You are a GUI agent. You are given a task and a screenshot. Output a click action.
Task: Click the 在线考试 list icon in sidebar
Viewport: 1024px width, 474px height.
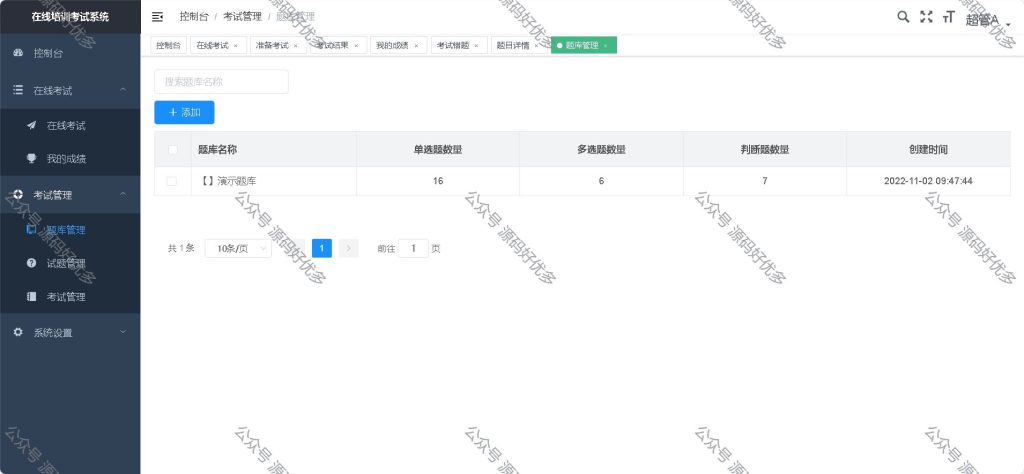coord(18,90)
